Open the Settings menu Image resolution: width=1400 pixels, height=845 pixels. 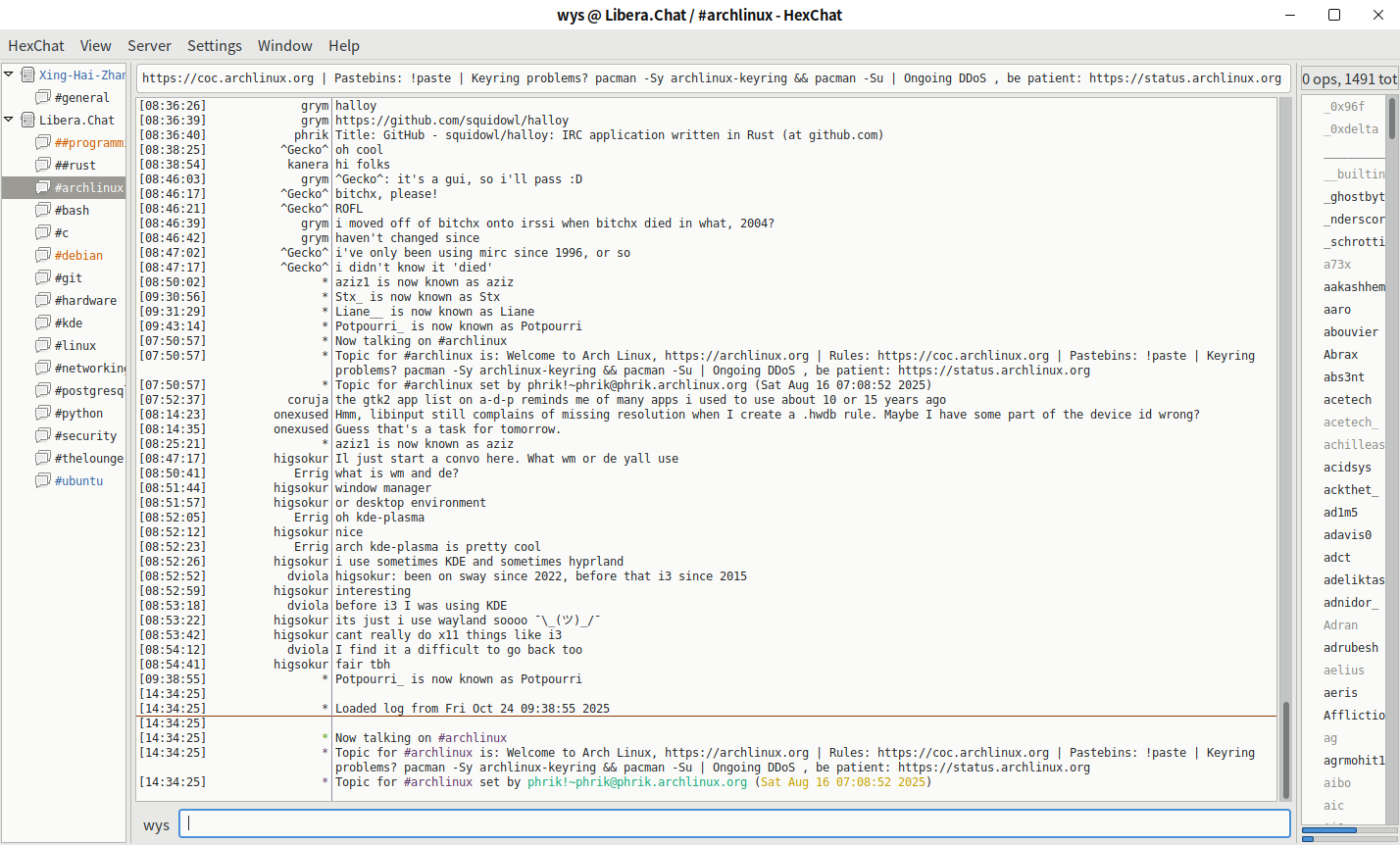[214, 46]
